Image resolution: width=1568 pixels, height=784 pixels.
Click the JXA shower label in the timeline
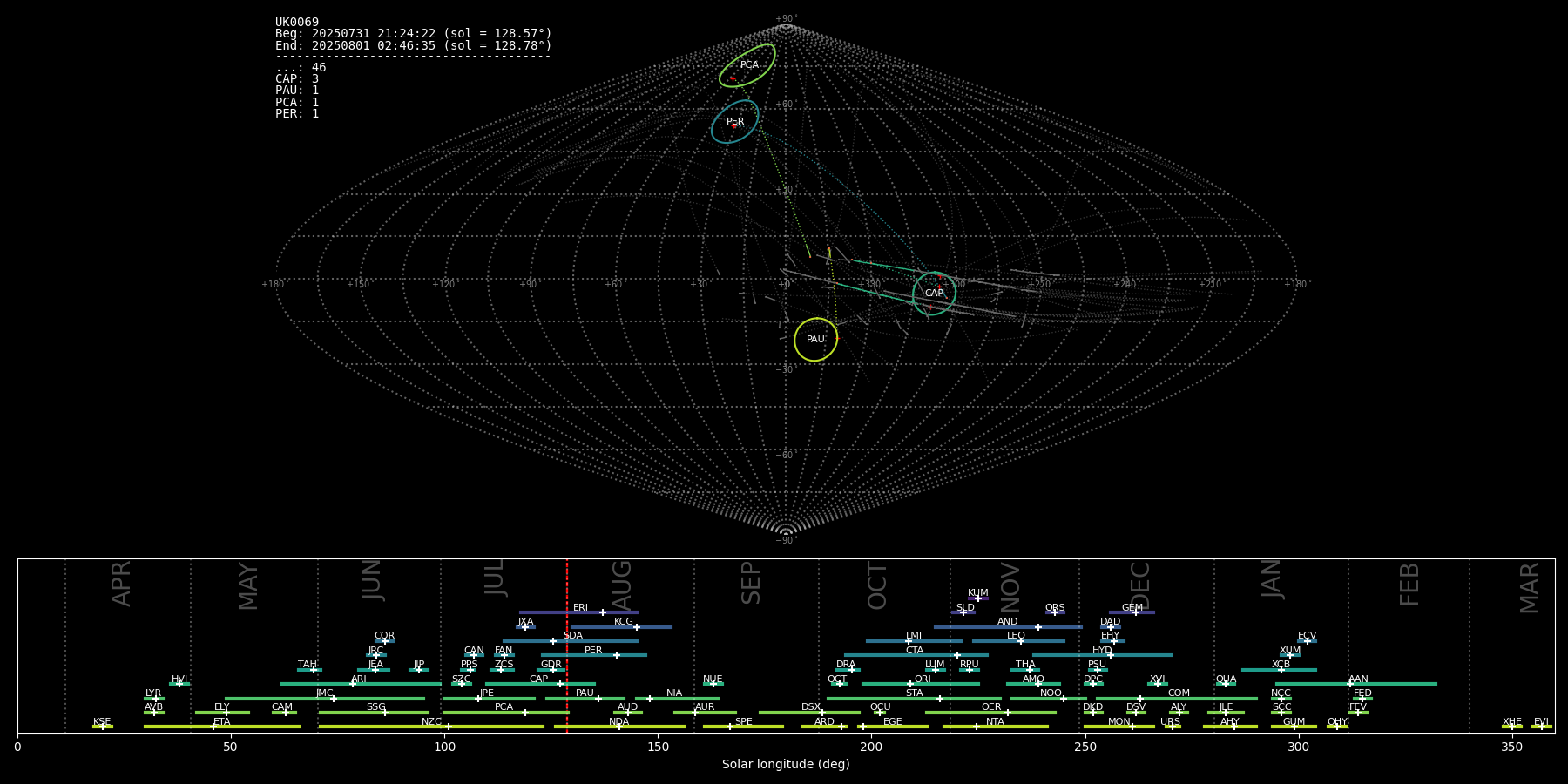(x=525, y=622)
